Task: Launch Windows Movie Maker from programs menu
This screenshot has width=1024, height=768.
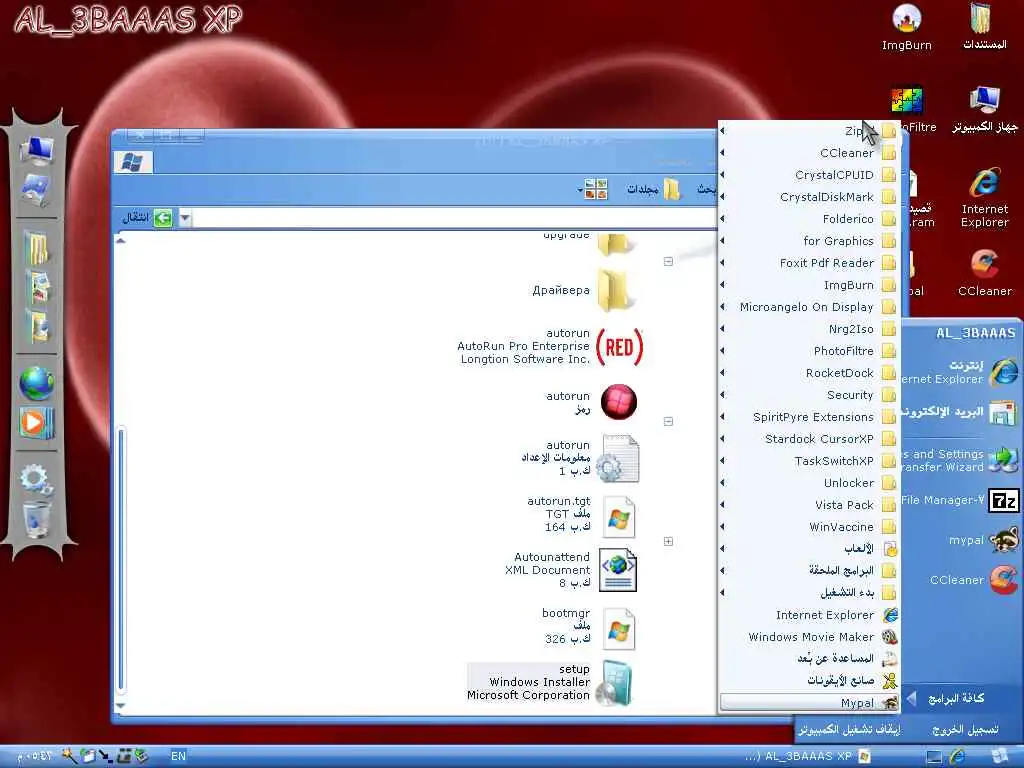Action: click(809, 637)
